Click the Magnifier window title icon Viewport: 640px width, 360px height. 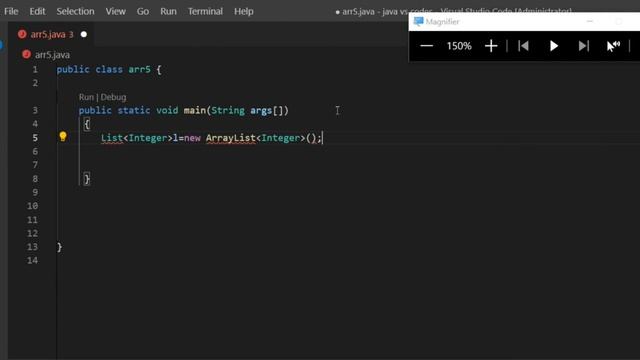click(x=418, y=21)
